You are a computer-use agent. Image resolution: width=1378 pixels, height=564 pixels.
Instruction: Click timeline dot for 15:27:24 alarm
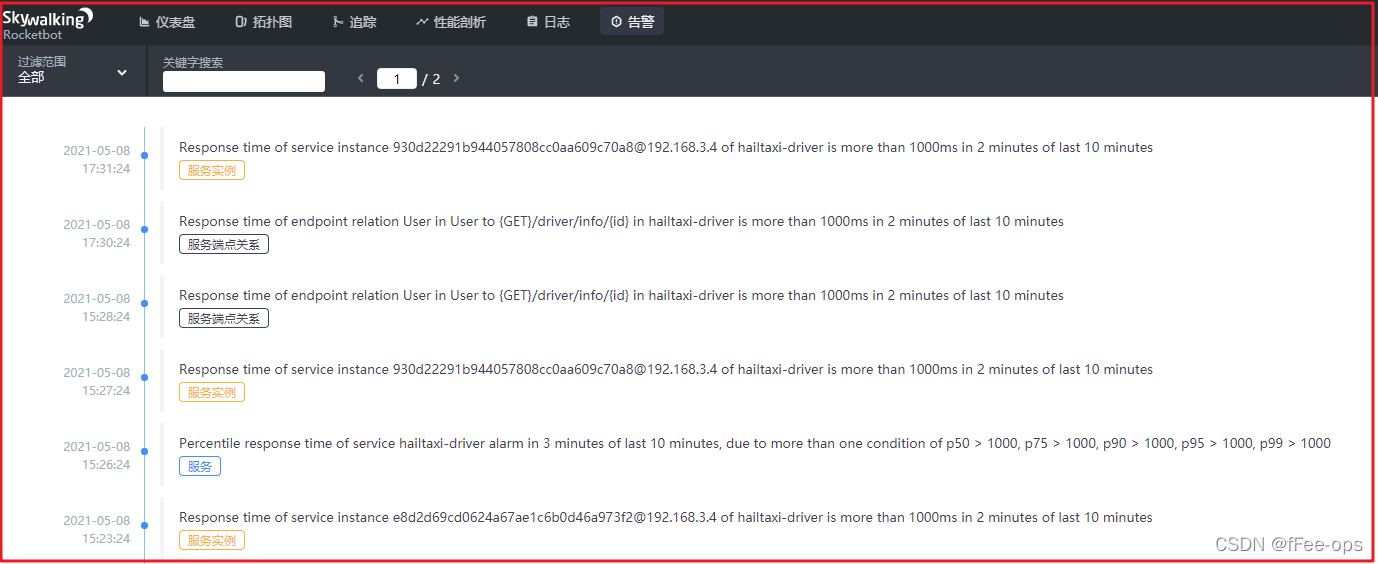click(x=145, y=377)
